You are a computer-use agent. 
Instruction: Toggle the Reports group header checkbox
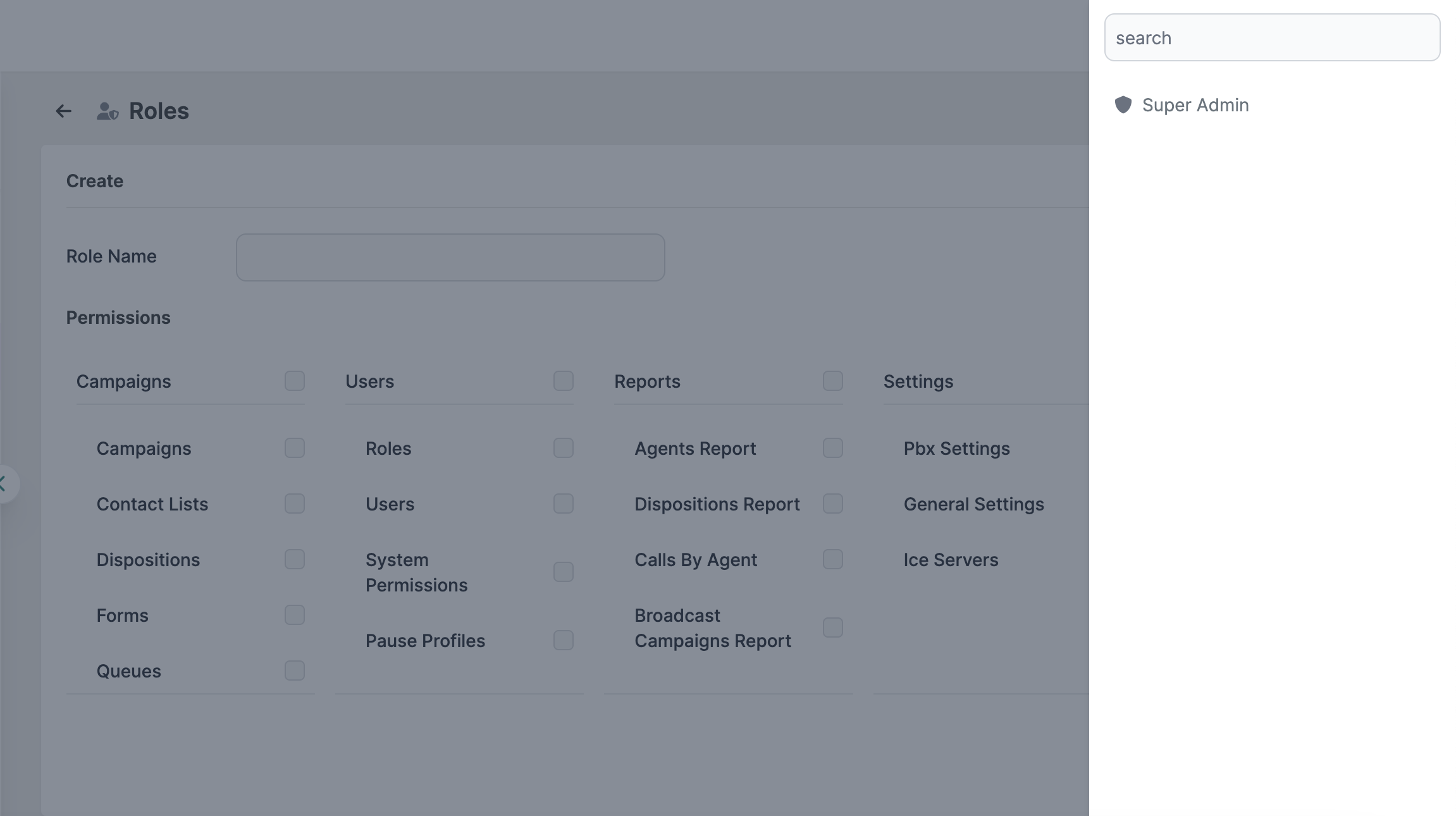point(833,381)
